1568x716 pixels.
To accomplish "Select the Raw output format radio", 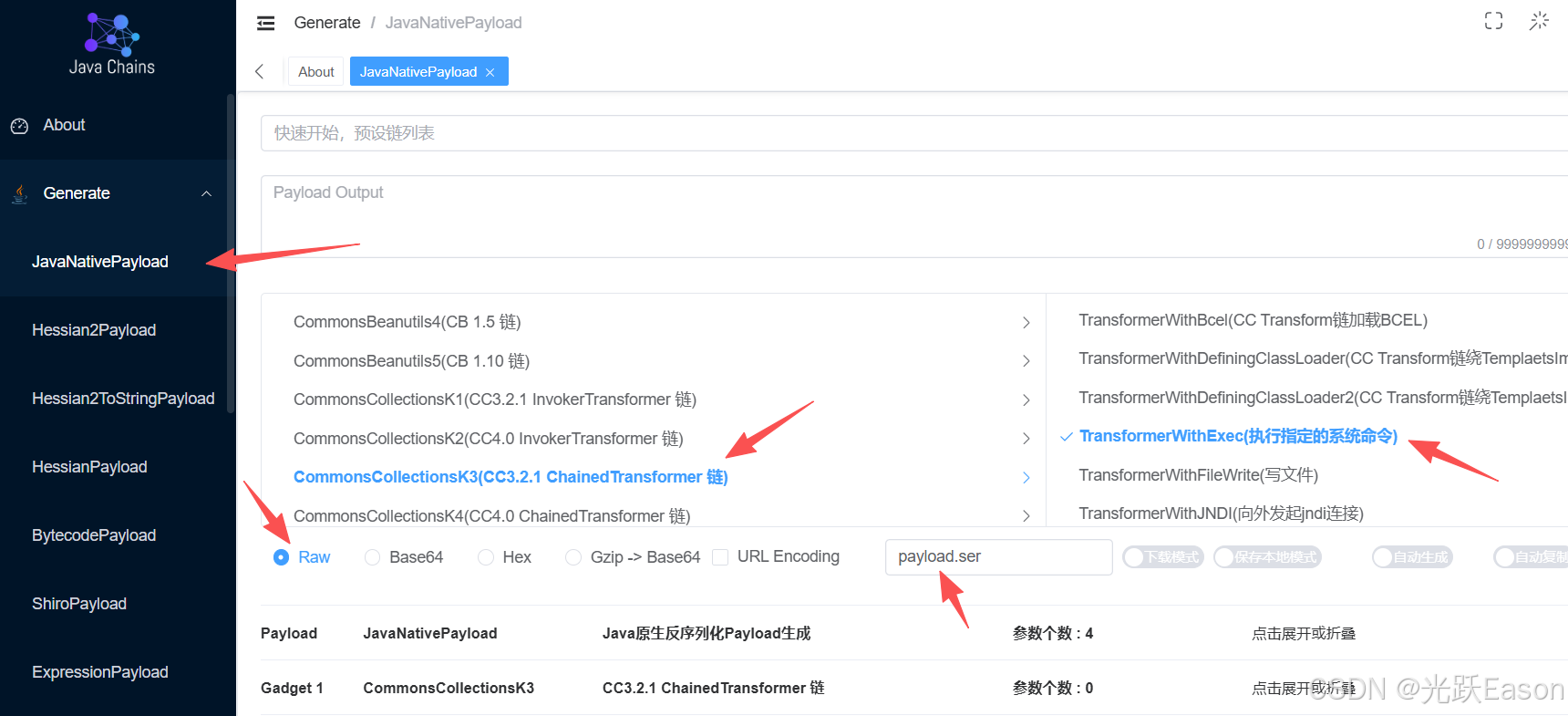I will pos(282,557).
